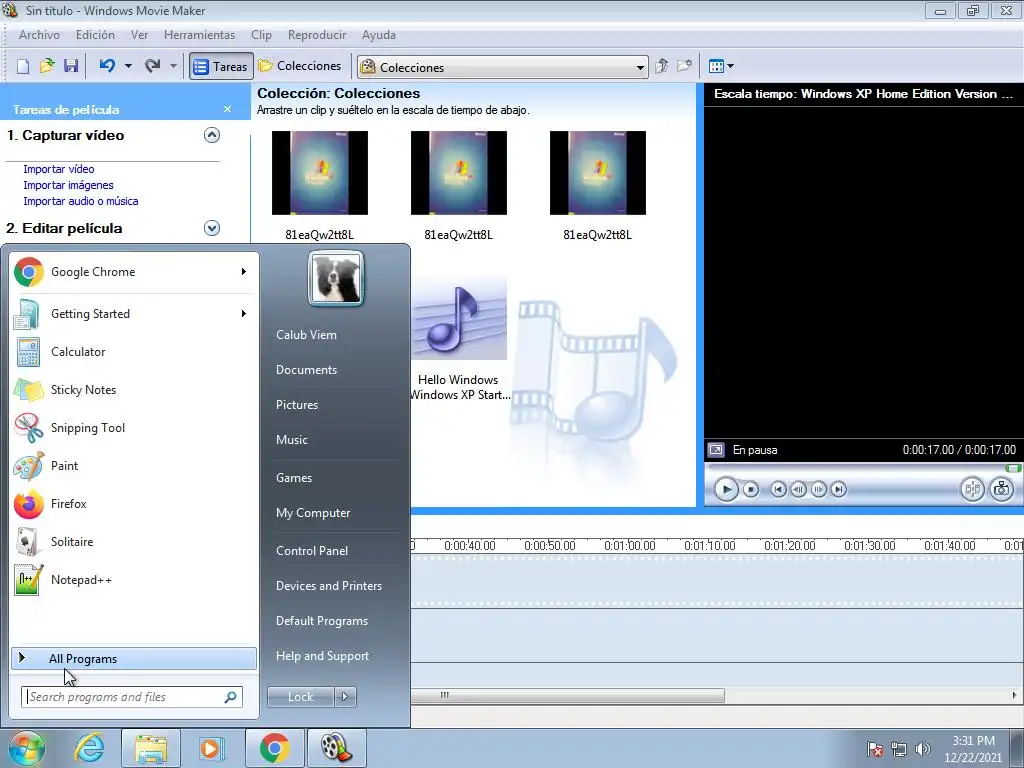
Task: Open the Reproducir menu
Action: pyautogui.click(x=317, y=35)
